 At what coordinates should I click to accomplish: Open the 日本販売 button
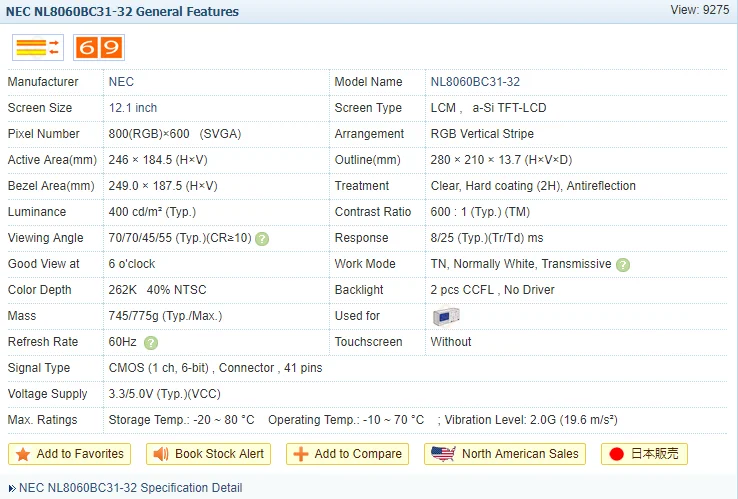(644, 454)
